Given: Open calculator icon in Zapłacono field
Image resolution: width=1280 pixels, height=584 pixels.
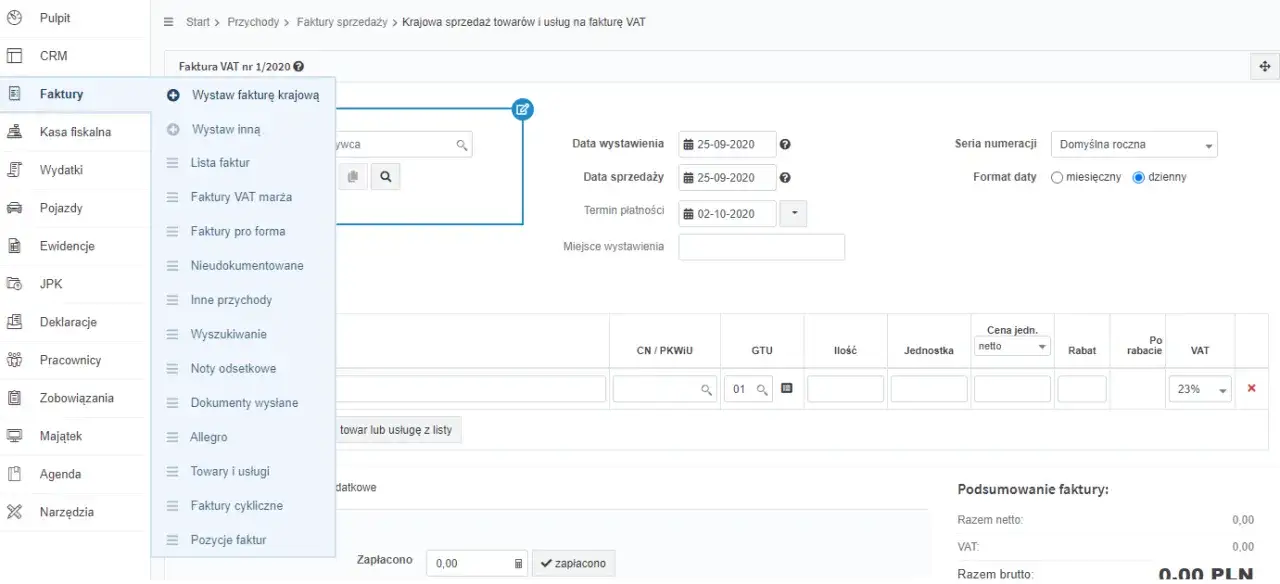Looking at the screenshot, I should click(x=518, y=564).
